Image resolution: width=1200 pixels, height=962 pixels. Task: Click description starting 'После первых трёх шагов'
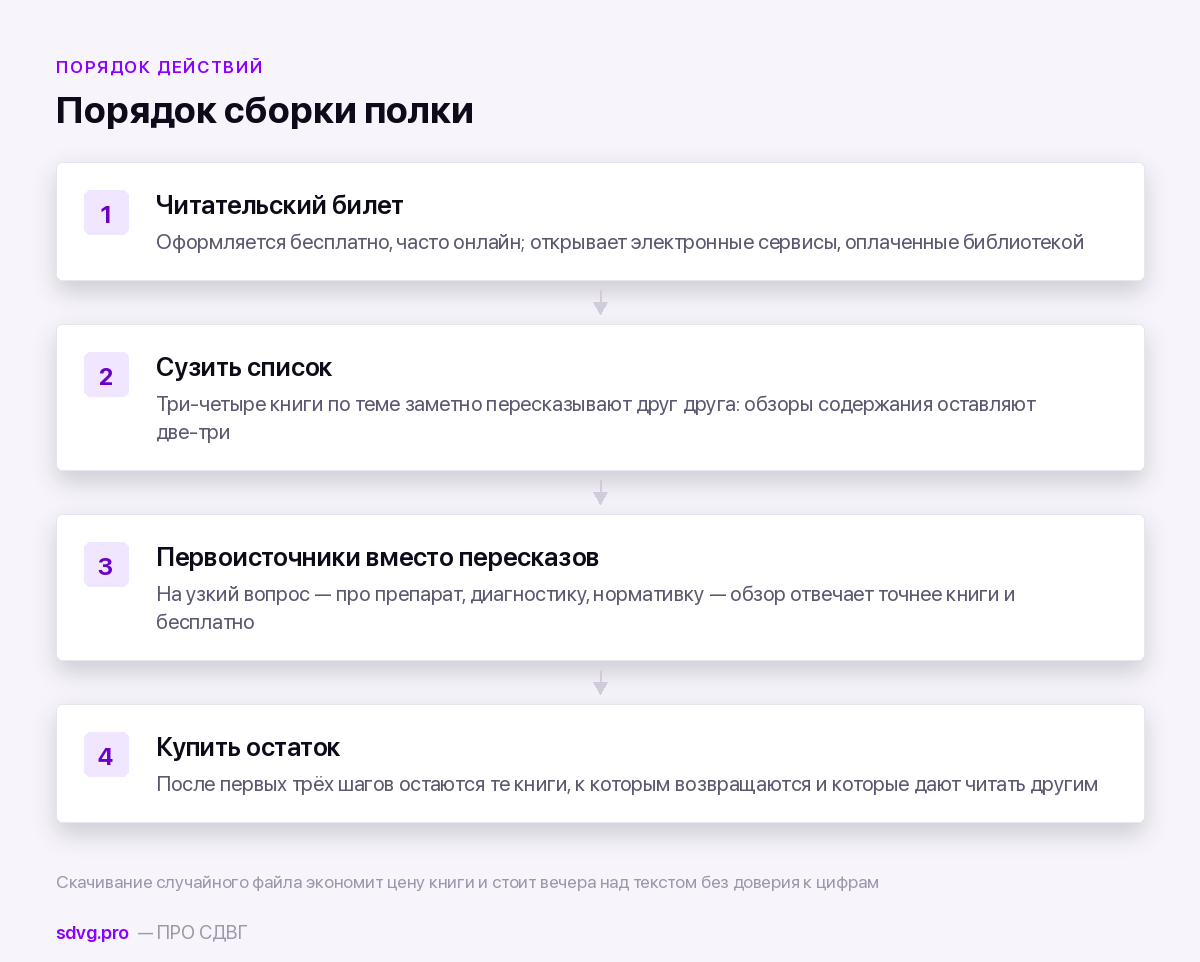coord(627,784)
